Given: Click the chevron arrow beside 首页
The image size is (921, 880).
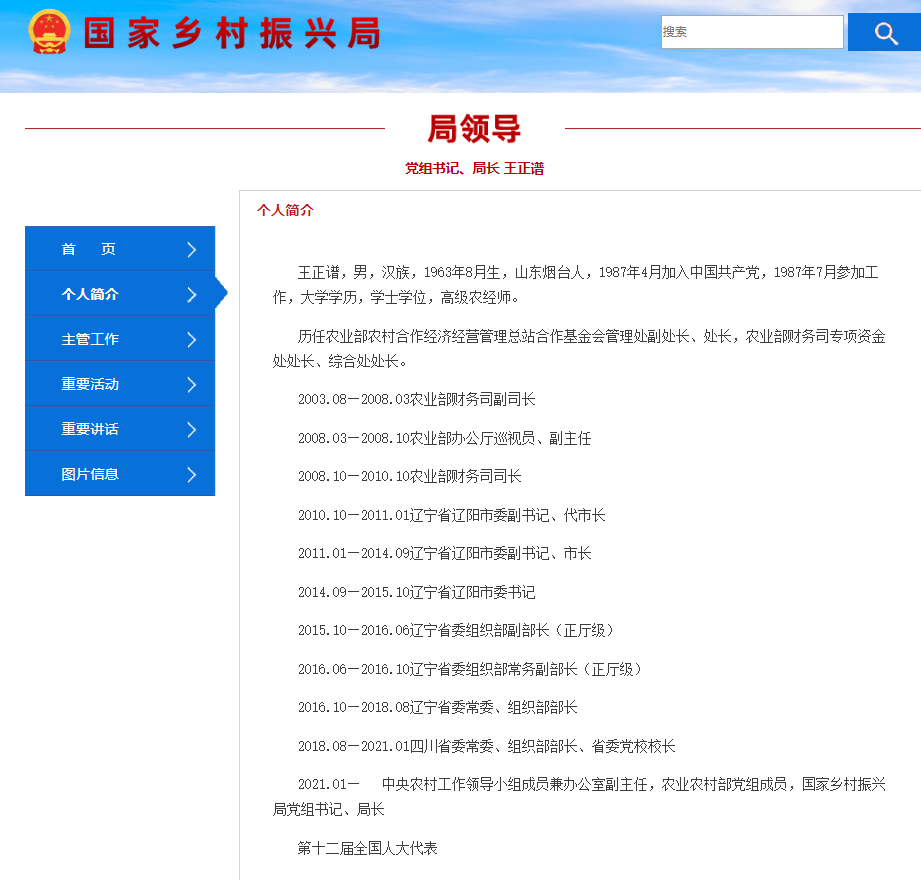Looking at the screenshot, I should point(191,249).
